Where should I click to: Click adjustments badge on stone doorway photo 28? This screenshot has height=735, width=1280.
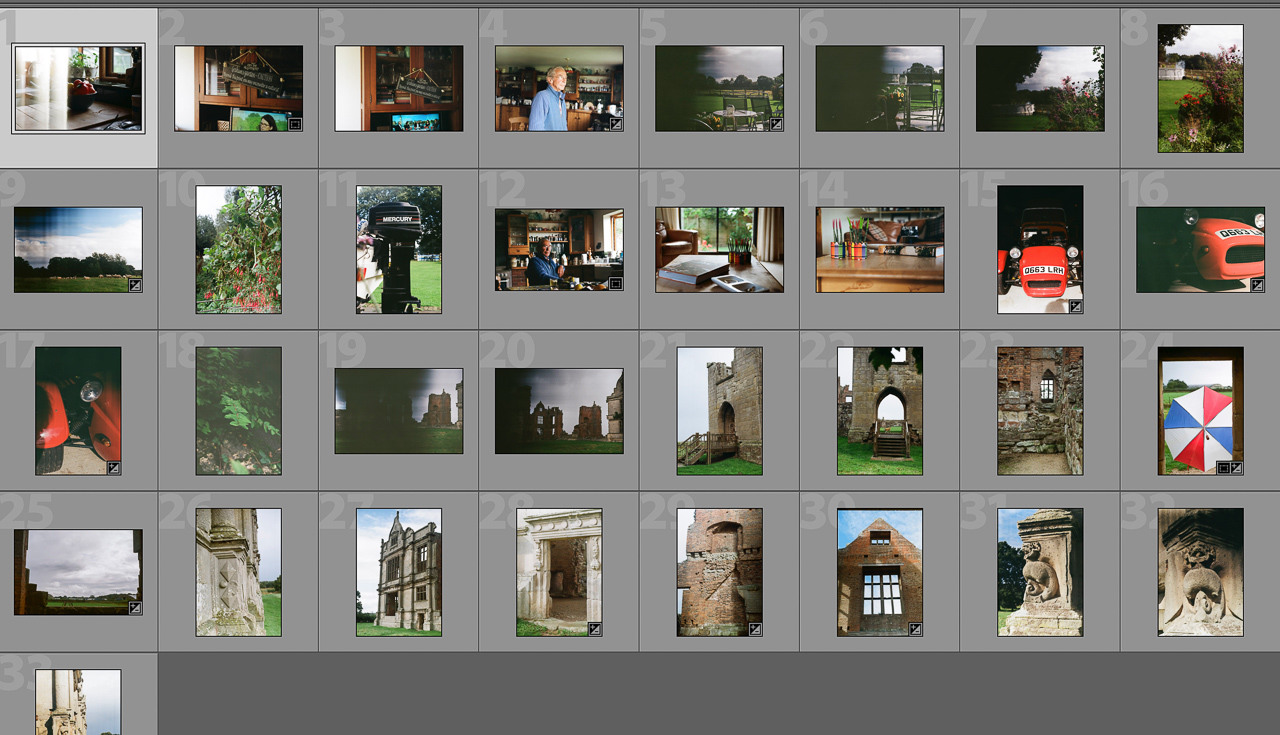[x=595, y=629]
